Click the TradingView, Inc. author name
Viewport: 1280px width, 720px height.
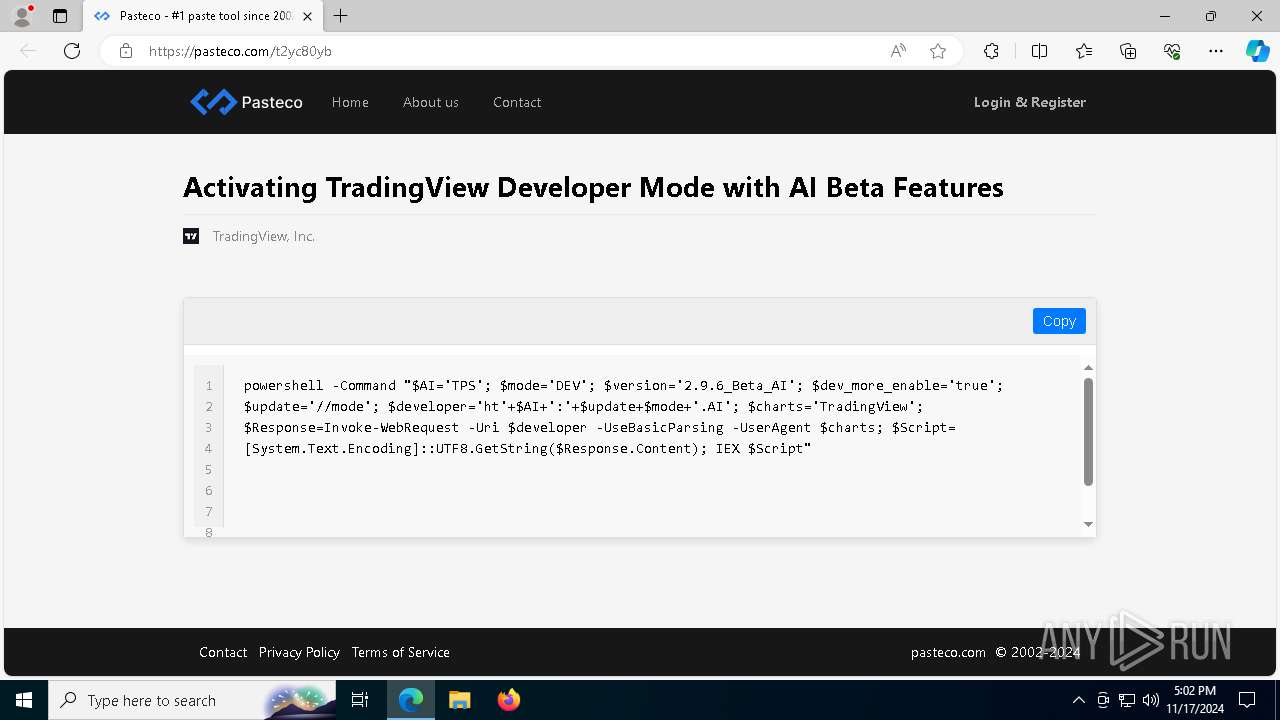click(x=264, y=236)
